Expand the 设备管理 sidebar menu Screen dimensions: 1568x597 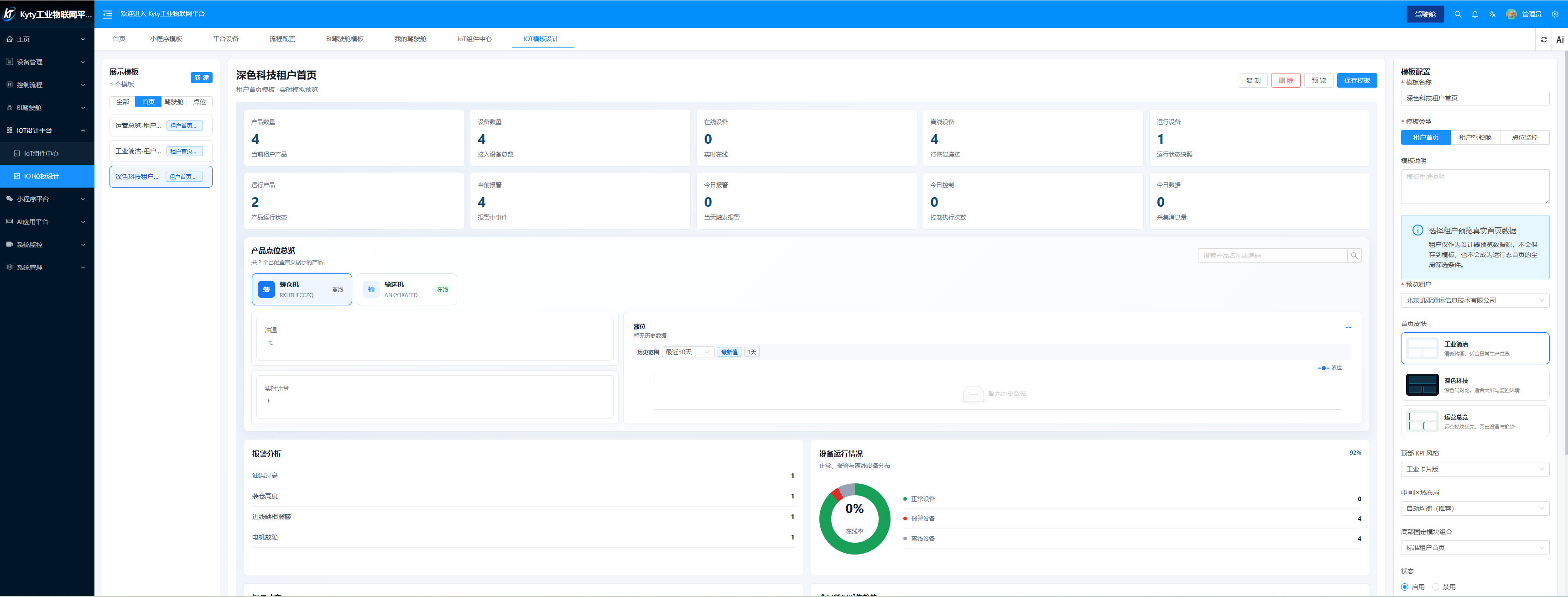47,62
